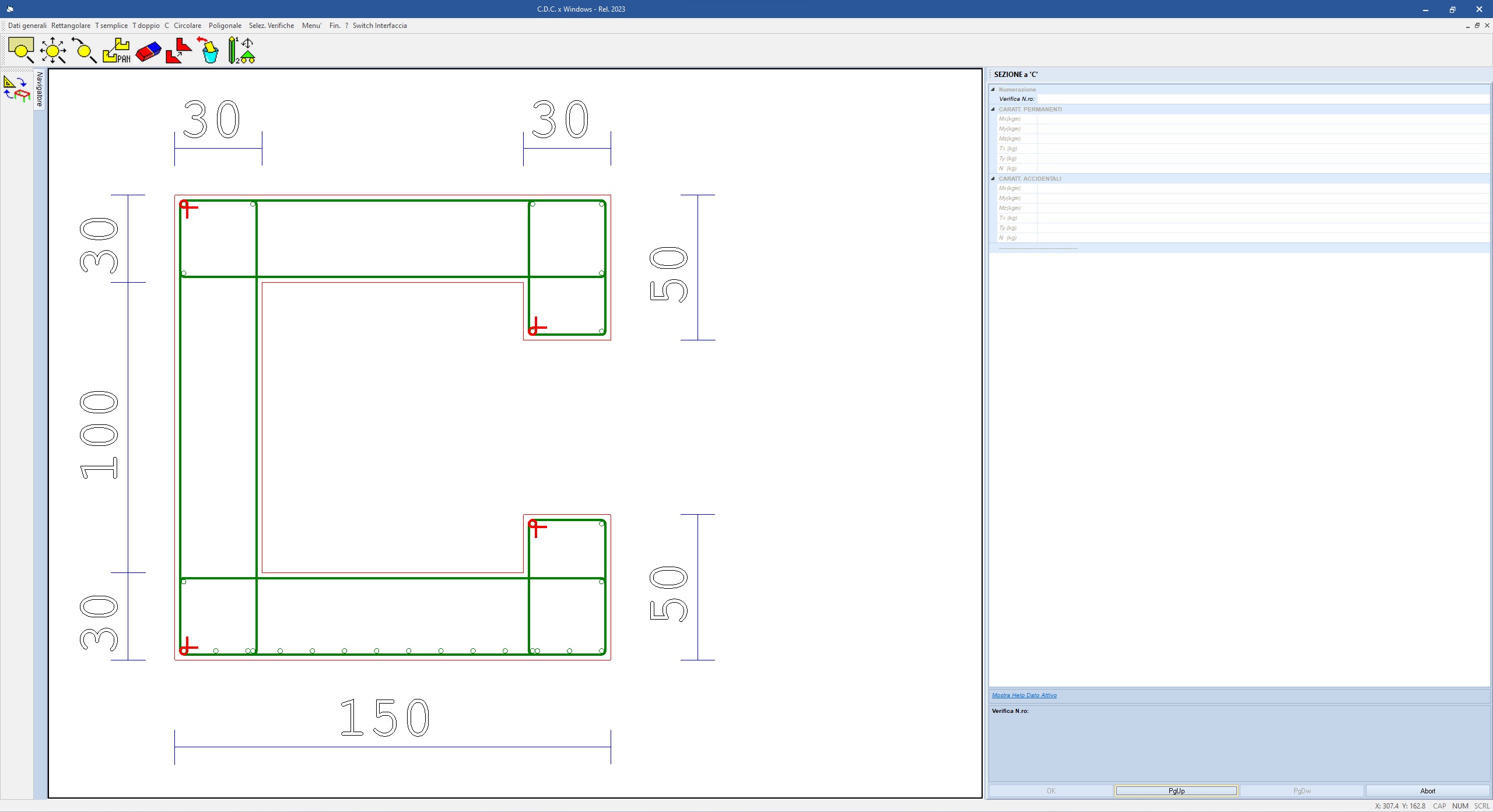Collapse the Numerazione group
The image size is (1493, 812).
pos(993,89)
